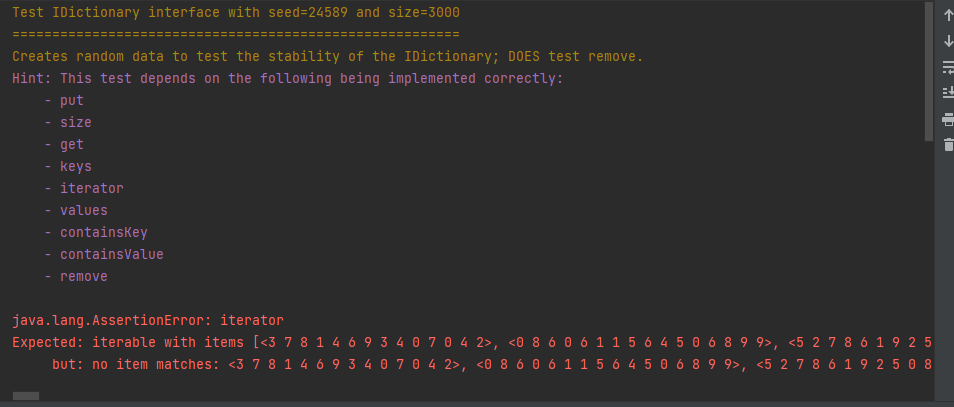The height and width of the screenshot is (407, 954).
Task: Clear all console output with trash icon
Action: [x=948, y=145]
